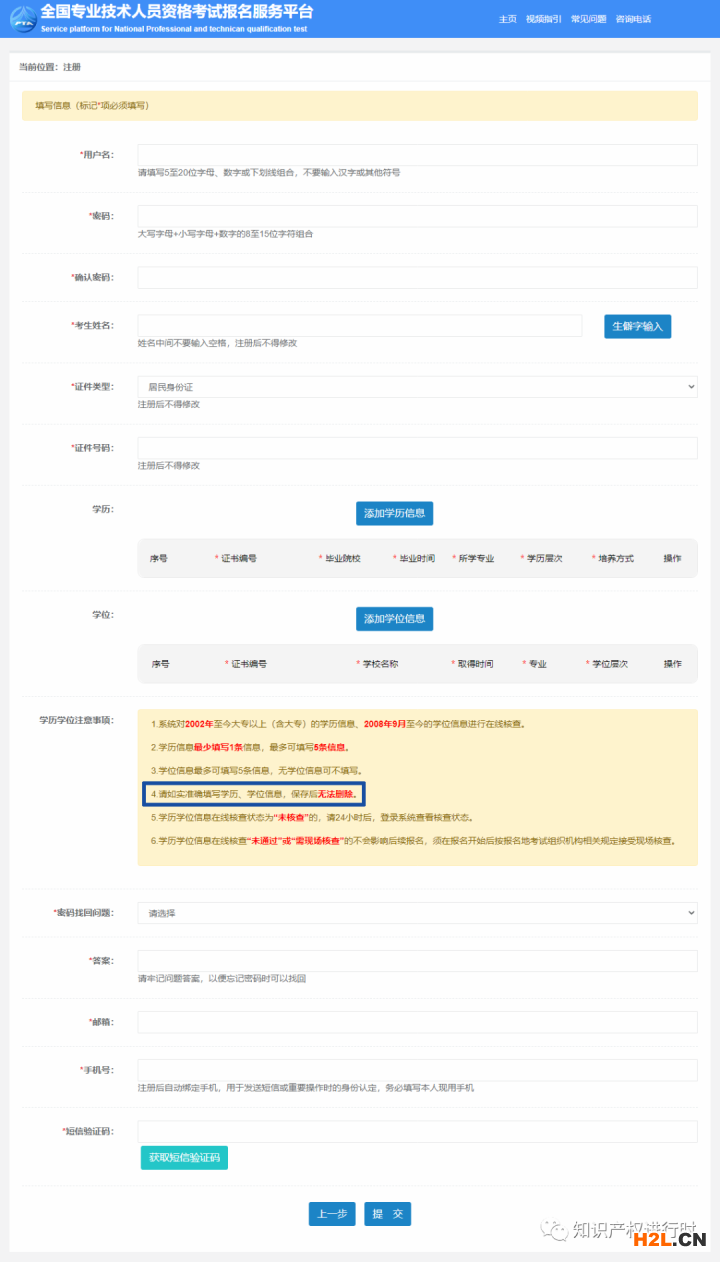
Task: Click the 证件号码 input field
Action: pyautogui.click(x=417, y=447)
